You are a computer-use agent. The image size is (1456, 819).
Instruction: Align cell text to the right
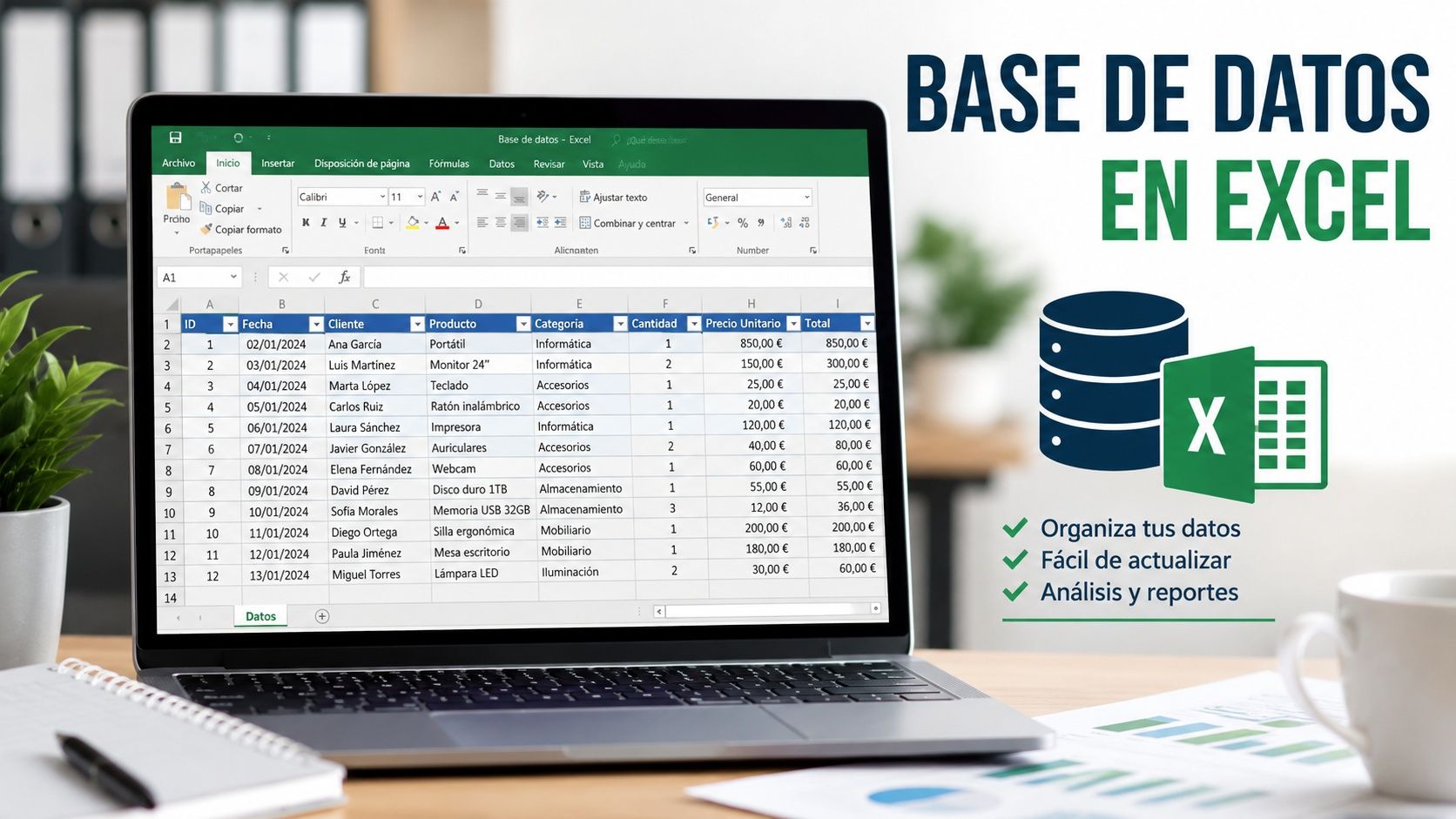click(x=519, y=223)
